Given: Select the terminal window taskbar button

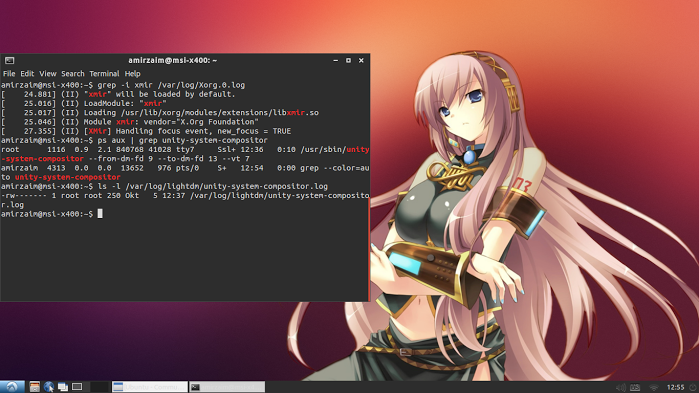Looking at the screenshot, I should pyautogui.click(x=227, y=387).
